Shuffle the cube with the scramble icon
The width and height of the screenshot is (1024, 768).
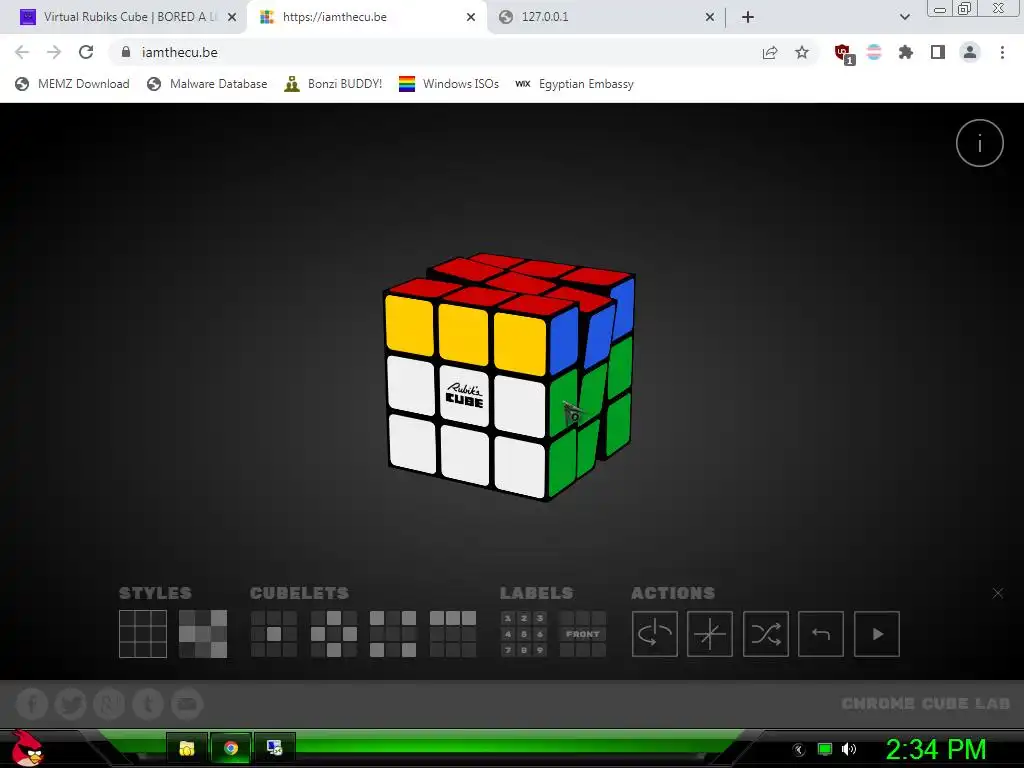765,633
